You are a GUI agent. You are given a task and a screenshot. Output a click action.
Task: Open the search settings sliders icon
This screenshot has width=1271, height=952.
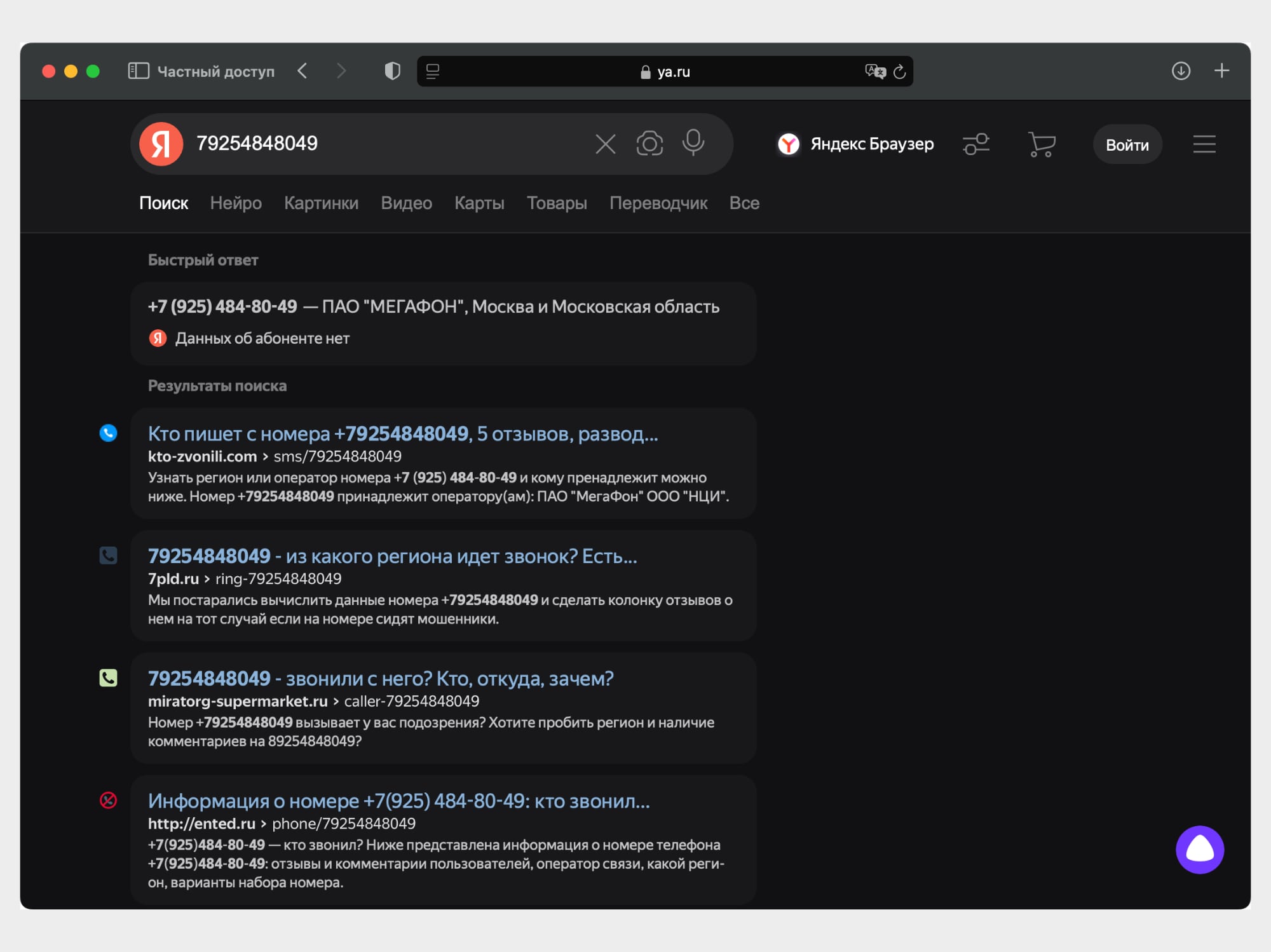[x=976, y=144]
